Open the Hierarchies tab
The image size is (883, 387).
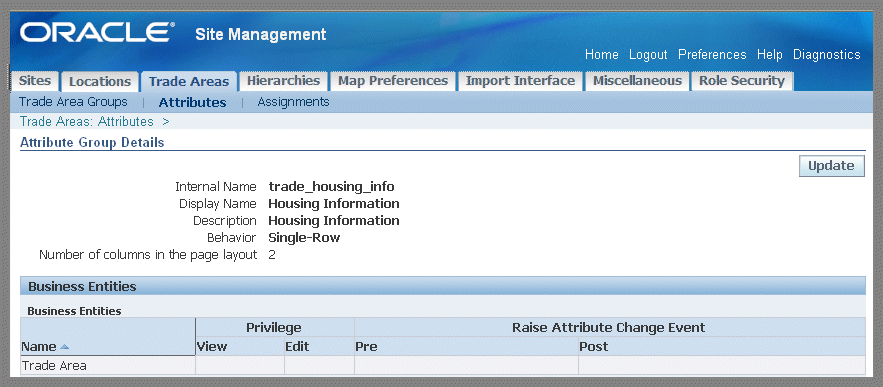283,81
